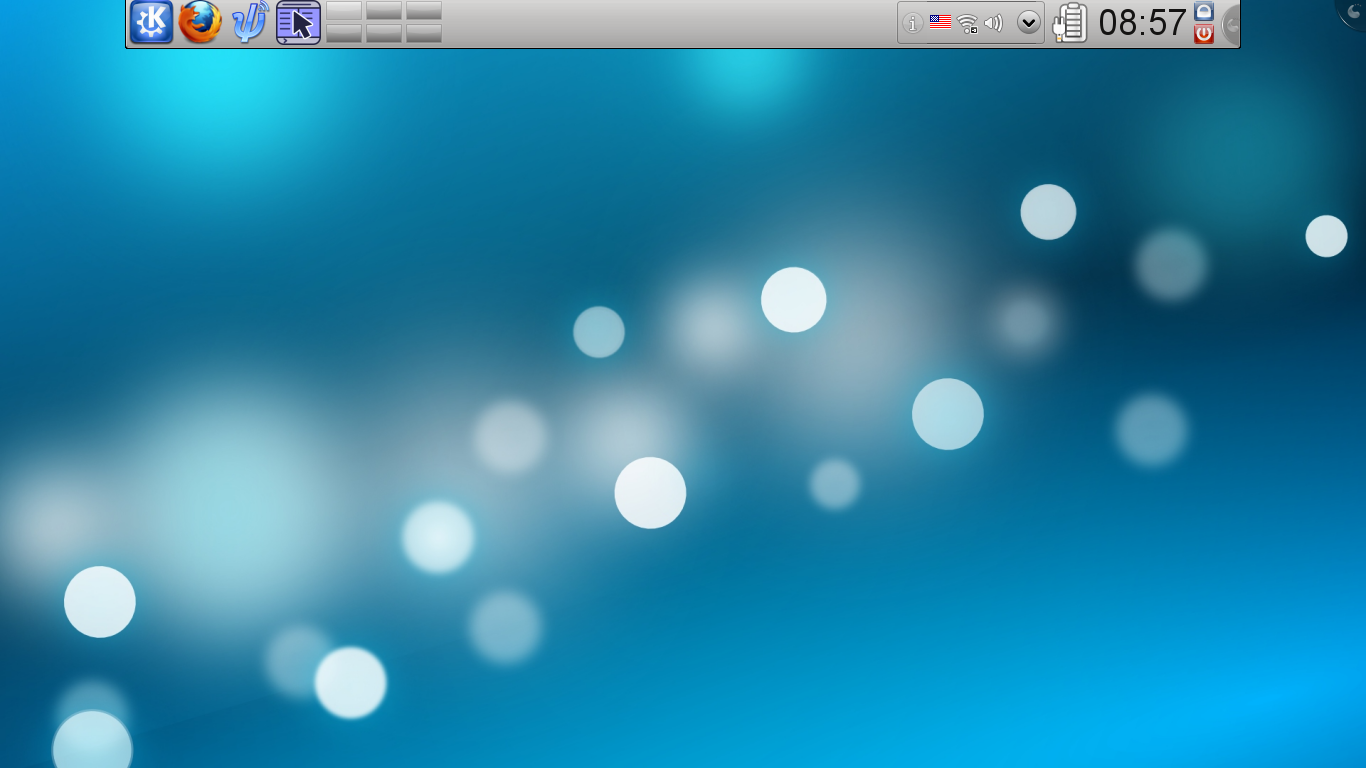Open the blue psi-symbol application icon
This screenshot has height=768, width=1366.
point(250,22)
